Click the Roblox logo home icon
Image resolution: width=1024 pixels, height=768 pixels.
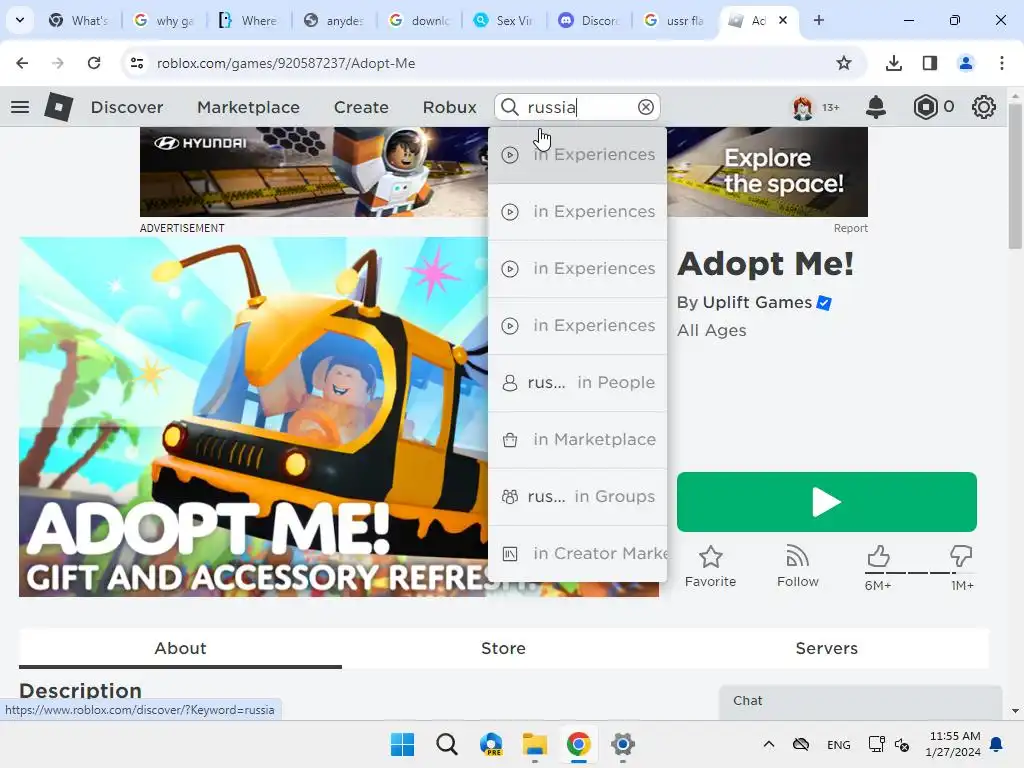[58, 107]
